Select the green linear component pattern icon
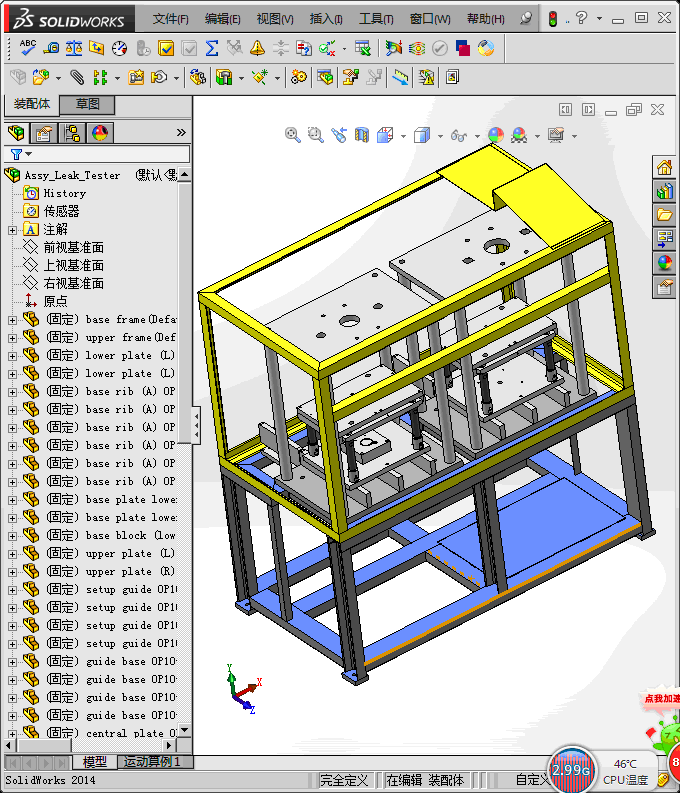The image size is (680, 793). click(x=101, y=77)
